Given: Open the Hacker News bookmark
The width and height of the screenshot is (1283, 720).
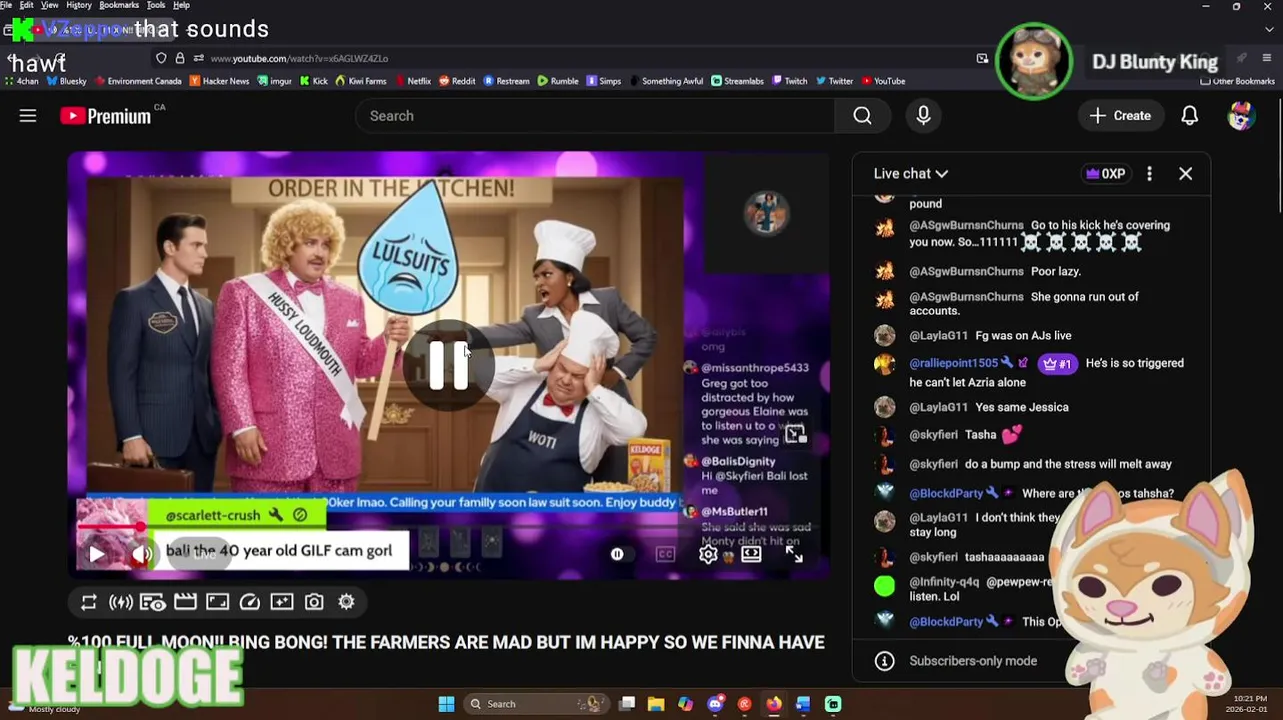Looking at the screenshot, I should [x=219, y=81].
